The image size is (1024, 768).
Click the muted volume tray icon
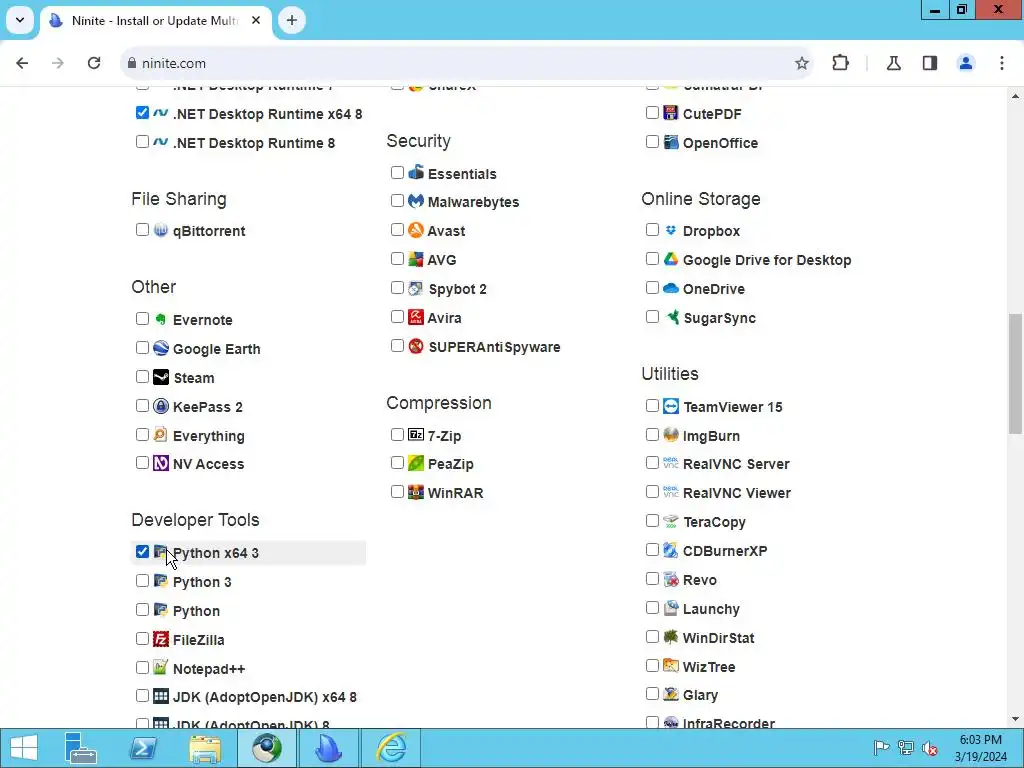[930, 748]
